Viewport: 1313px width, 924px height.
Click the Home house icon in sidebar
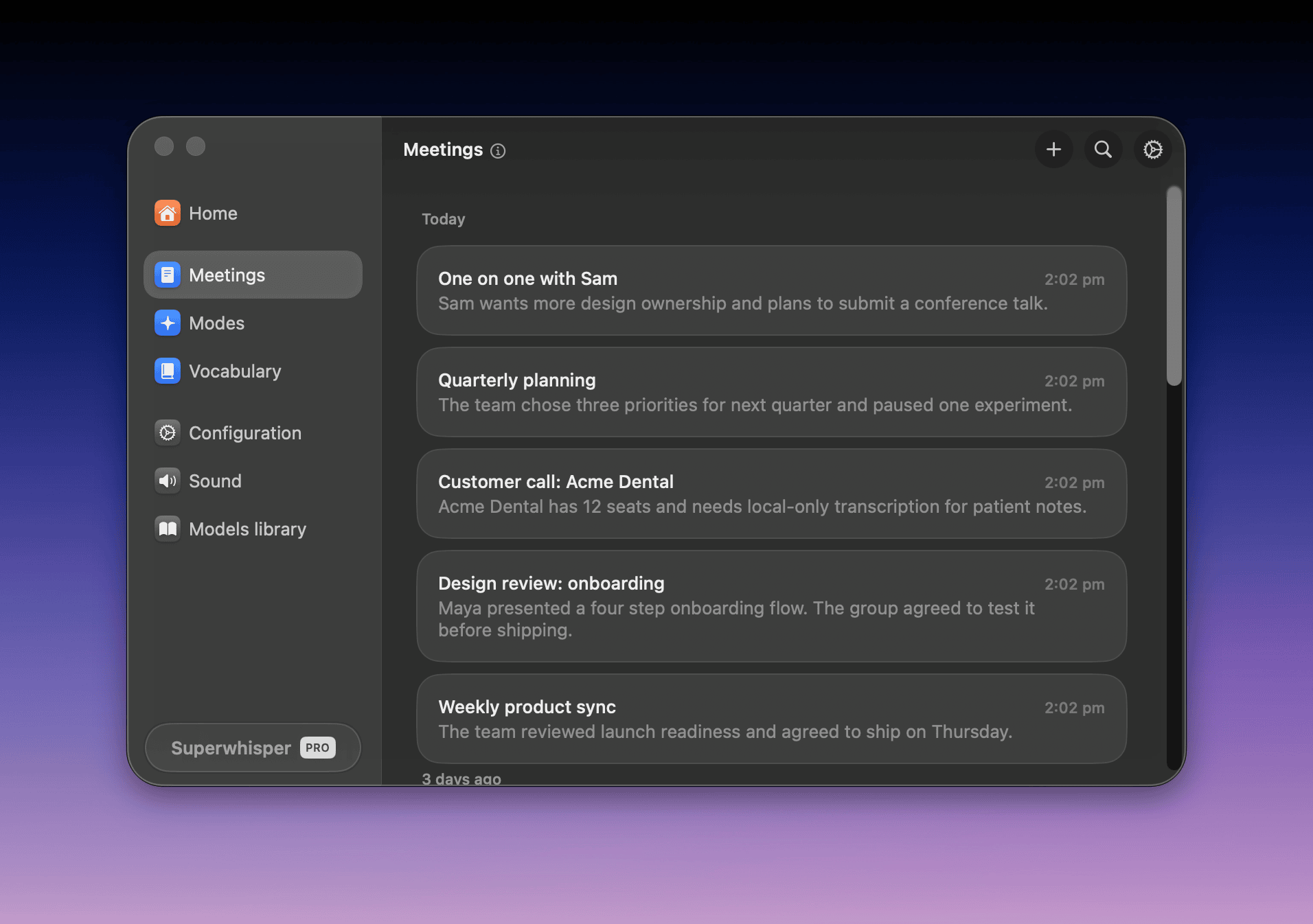pyautogui.click(x=168, y=213)
